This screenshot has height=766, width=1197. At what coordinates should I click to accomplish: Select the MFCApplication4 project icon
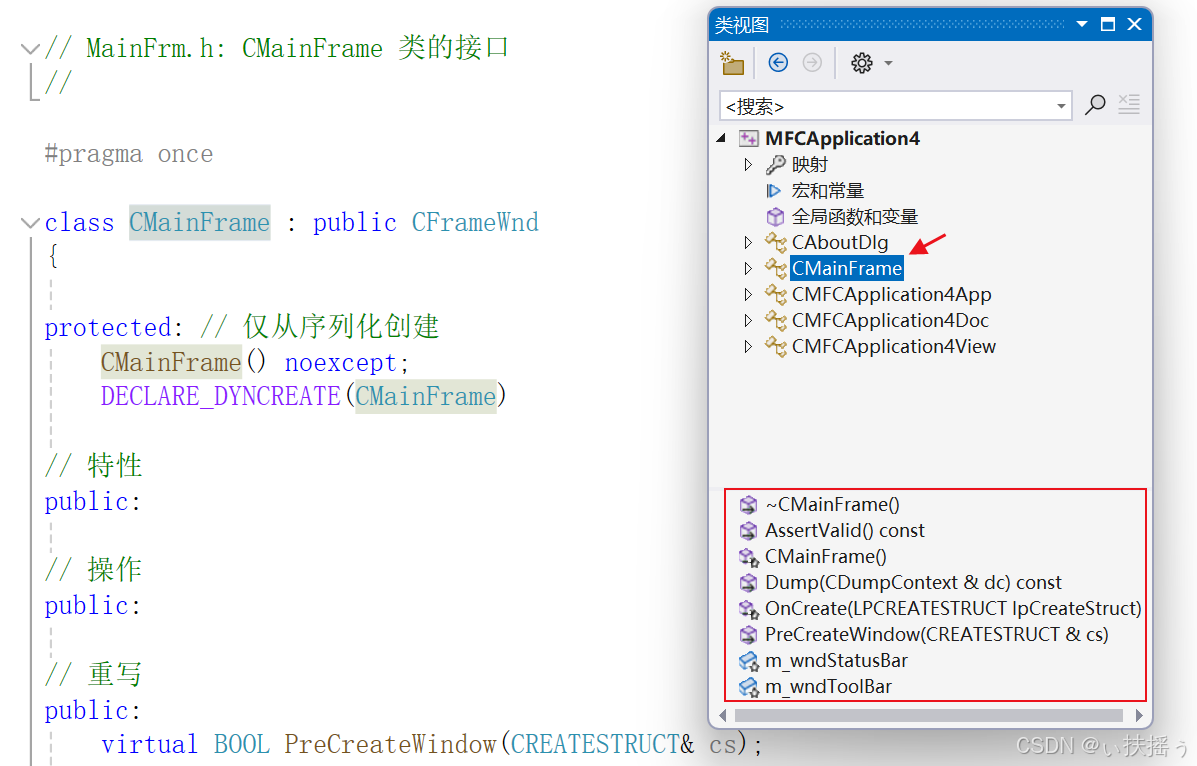pos(749,138)
